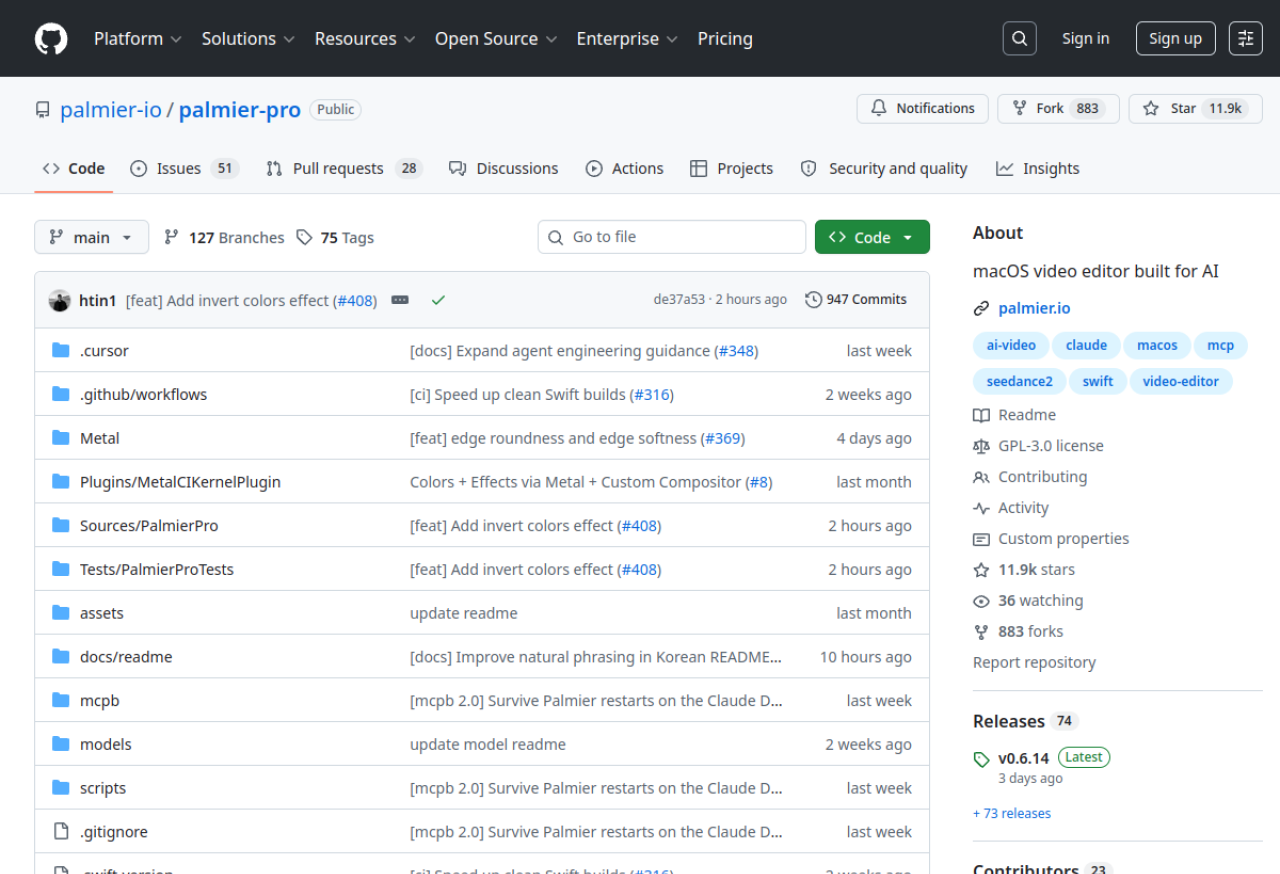Click the license scale icon
Image resolution: width=1280 pixels, height=874 pixels.
981,446
